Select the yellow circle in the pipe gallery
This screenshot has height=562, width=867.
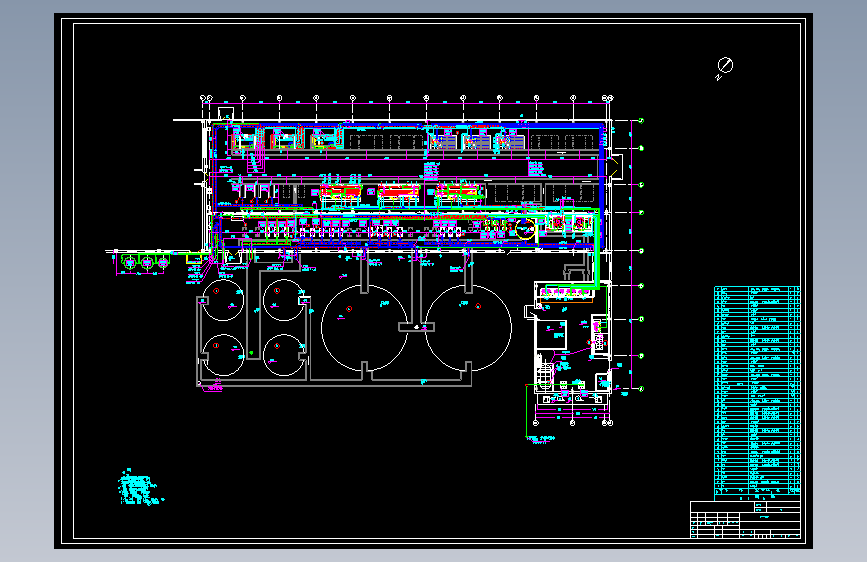pos(525,228)
